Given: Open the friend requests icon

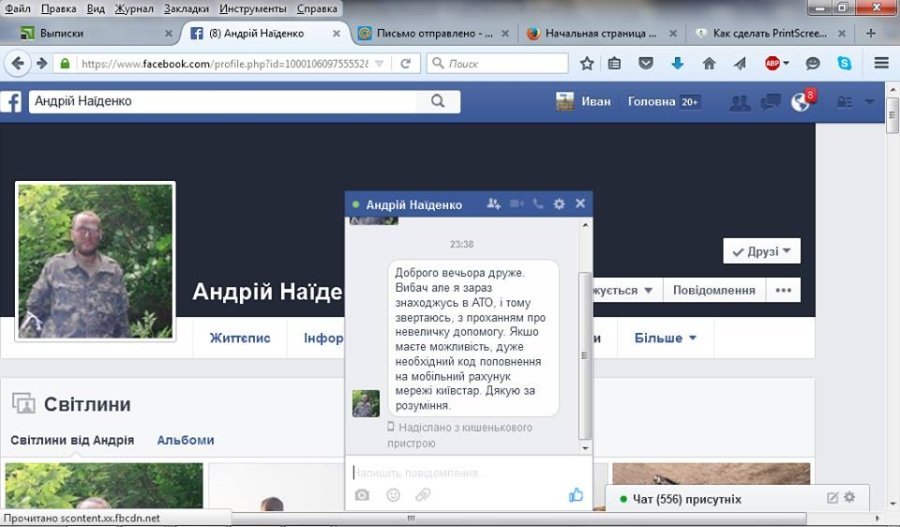Looking at the screenshot, I should point(740,102).
